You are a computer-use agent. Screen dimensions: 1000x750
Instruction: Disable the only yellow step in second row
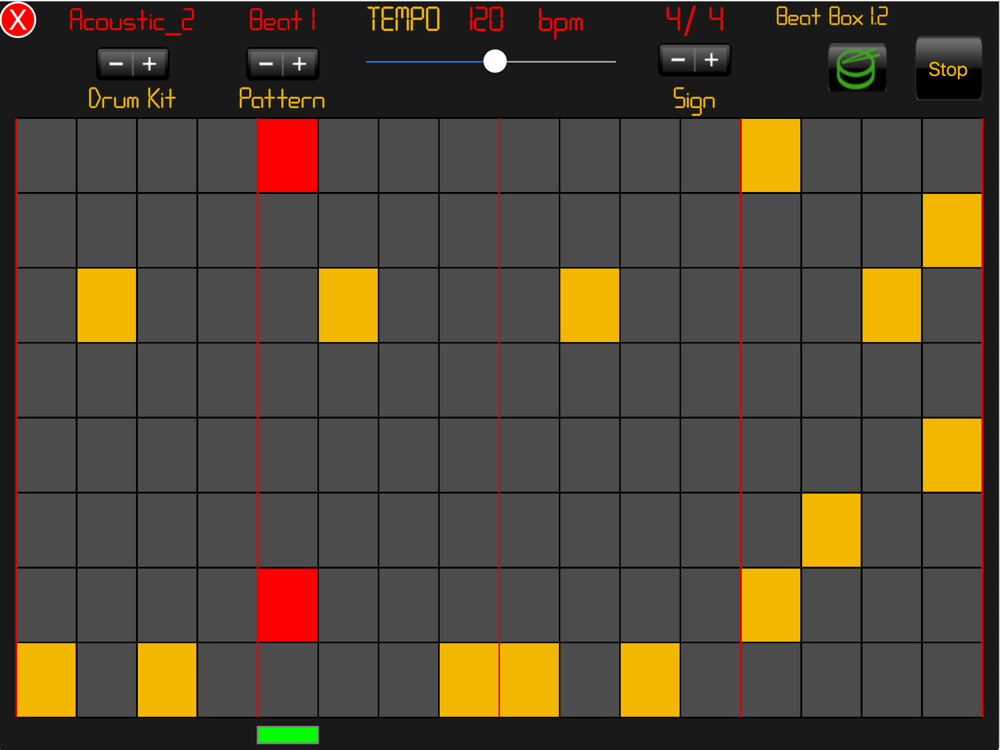(952, 230)
